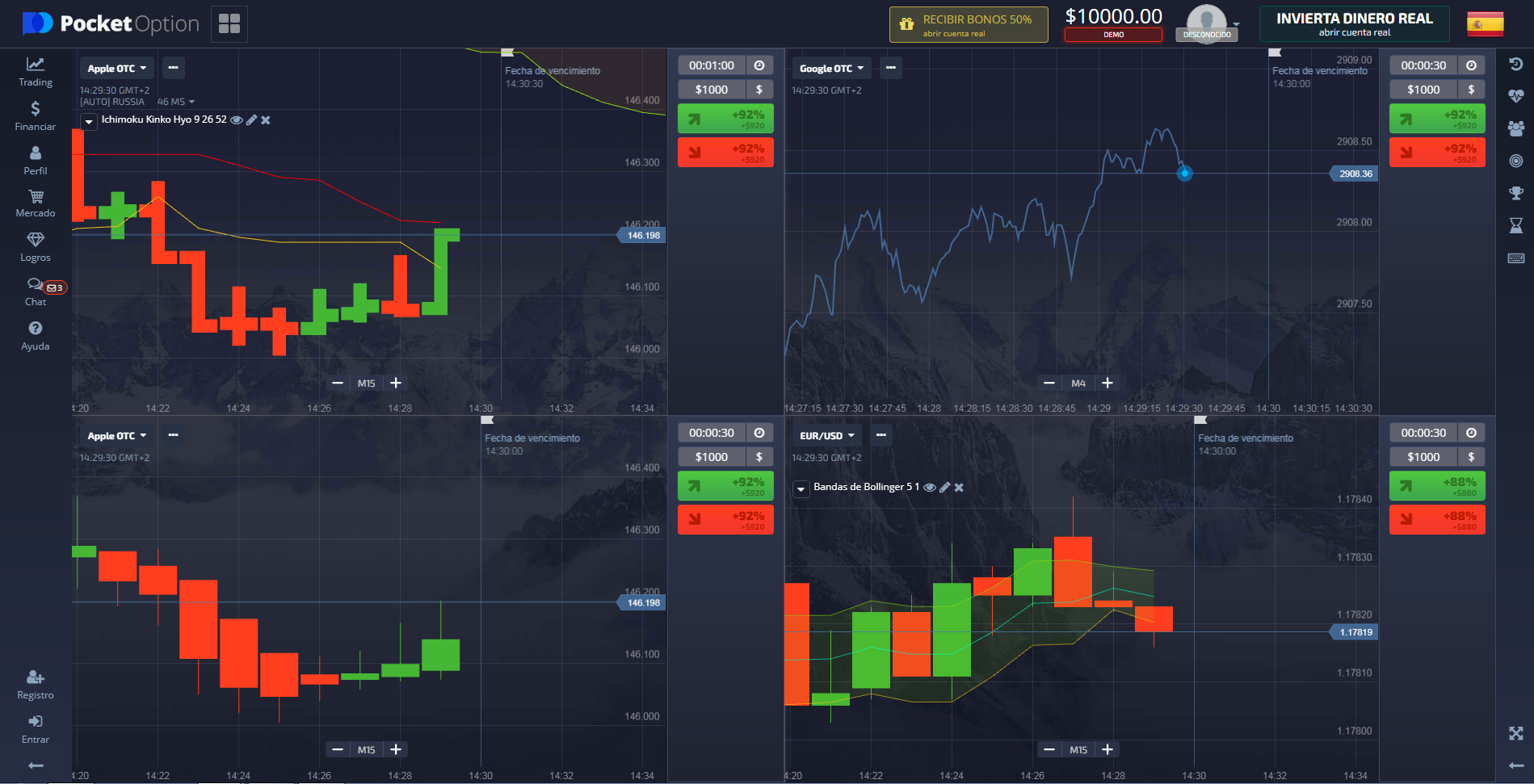Zoom in top-left Apple OTC chart plus
Image resolution: width=1534 pixels, height=784 pixels.
(396, 383)
